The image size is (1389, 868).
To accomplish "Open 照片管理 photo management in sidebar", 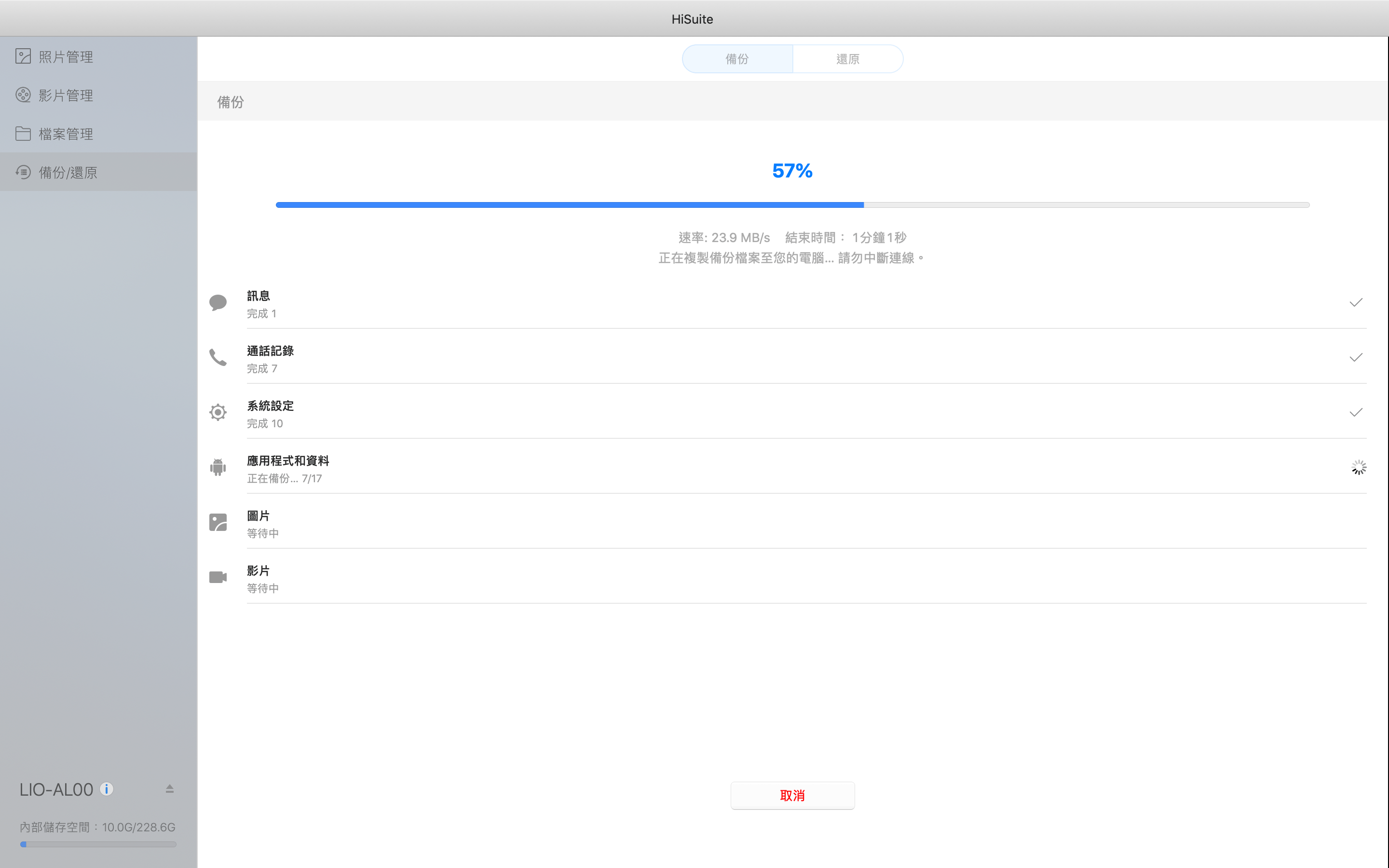I will (98, 56).
